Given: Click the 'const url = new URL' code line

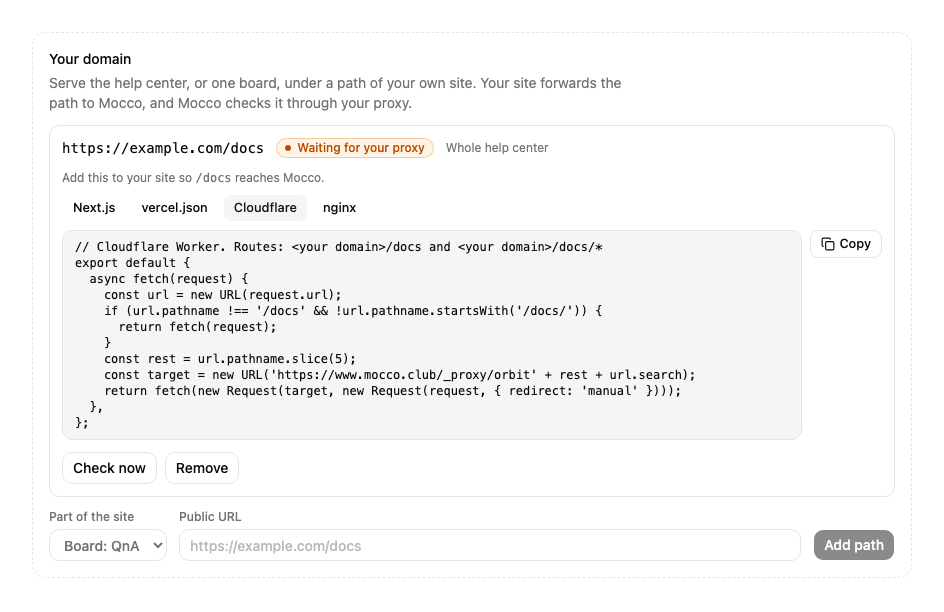Looking at the screenshot, I should (x=223, y=295).
